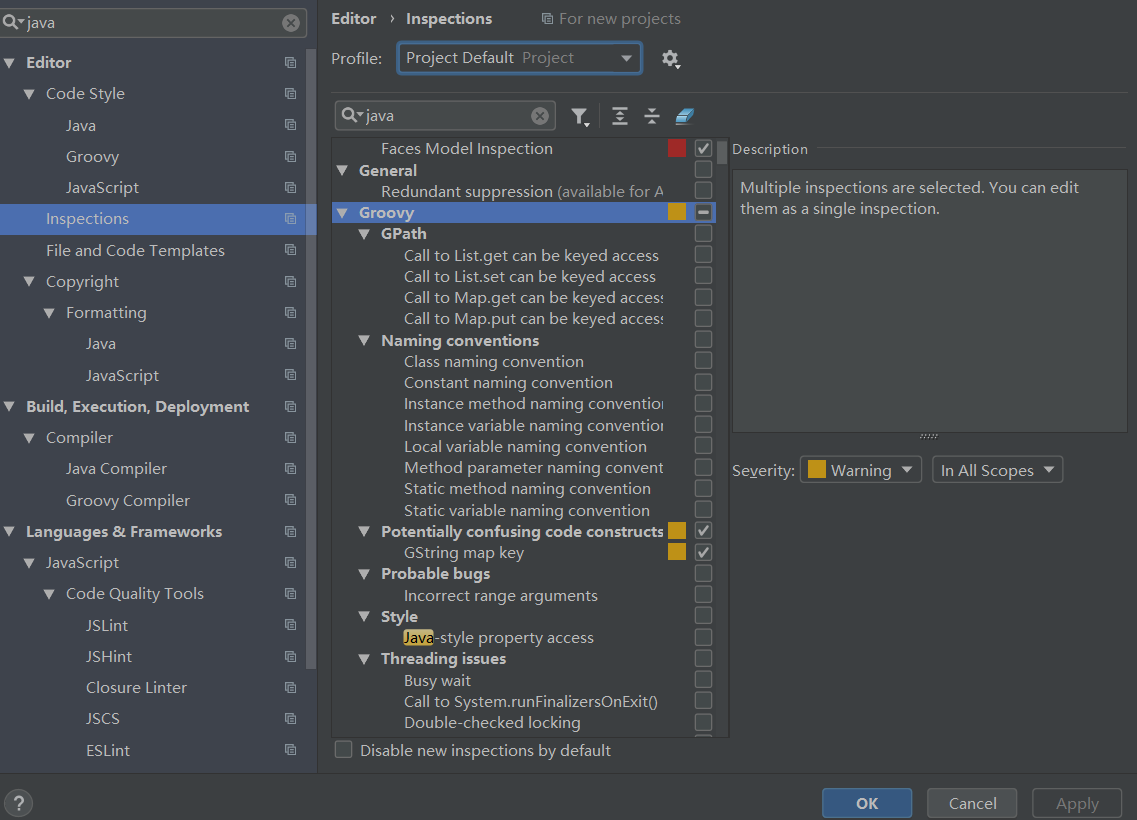Image resolution: width=1137 pixels, height=820 pixels.
Task: Select Incorrect range arguments inspection
Action: (x=500, y=595)
